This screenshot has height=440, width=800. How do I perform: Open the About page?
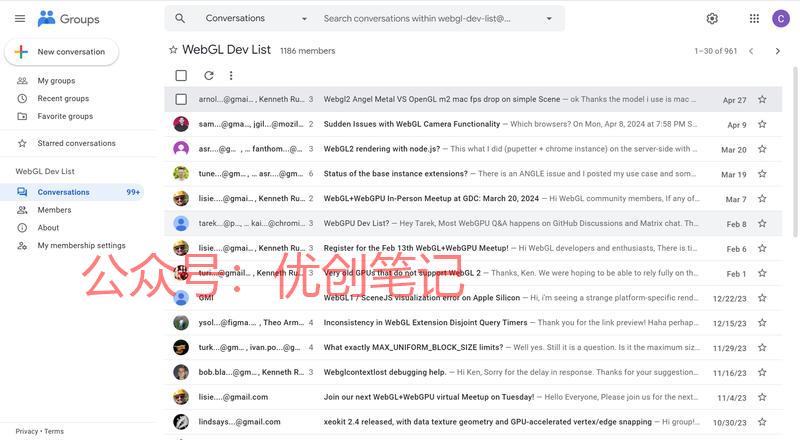pyautogui.click(x=48, y=228)
